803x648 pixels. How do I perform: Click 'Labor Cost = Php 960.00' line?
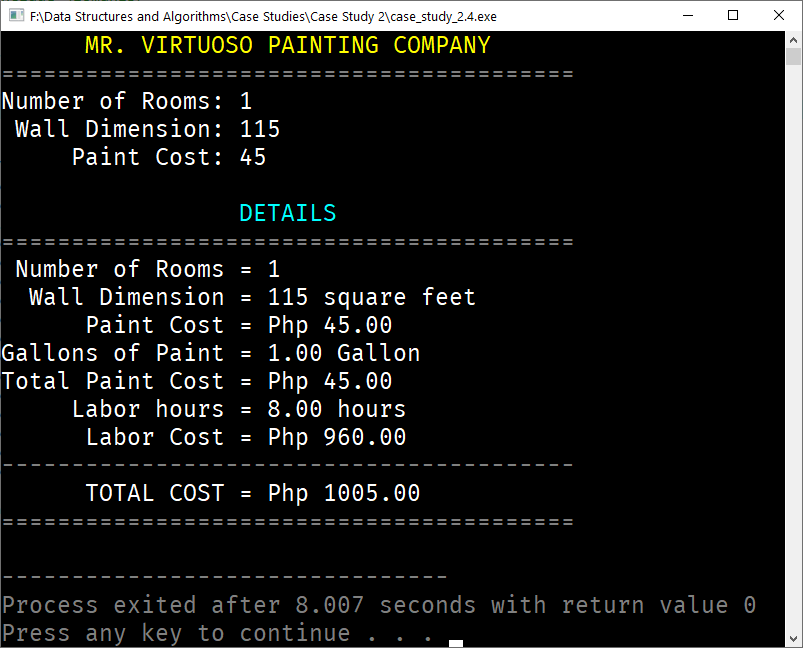pos(246,437)
